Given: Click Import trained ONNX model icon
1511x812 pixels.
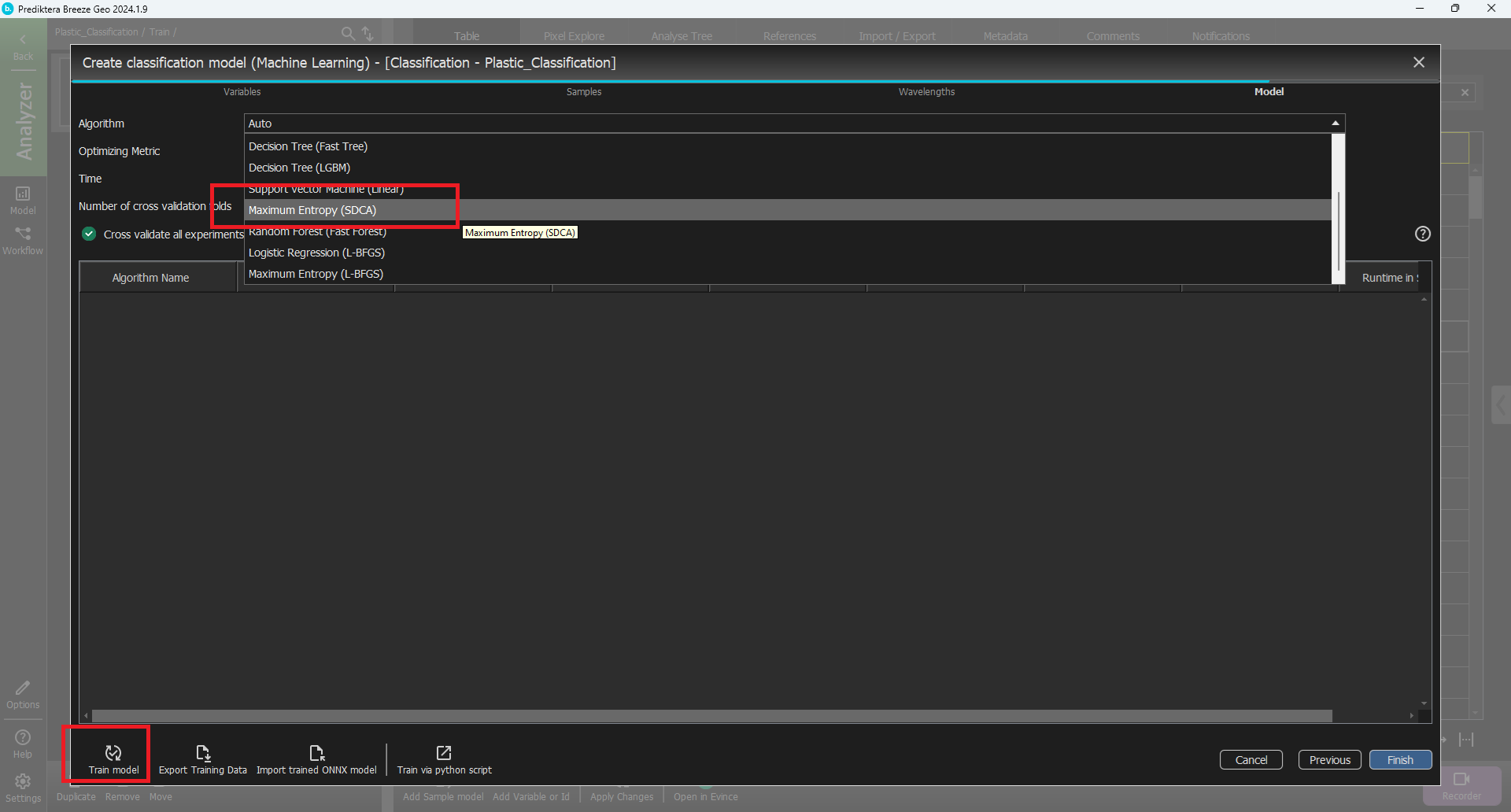Looking at the screenshot, I should point(316,754).
